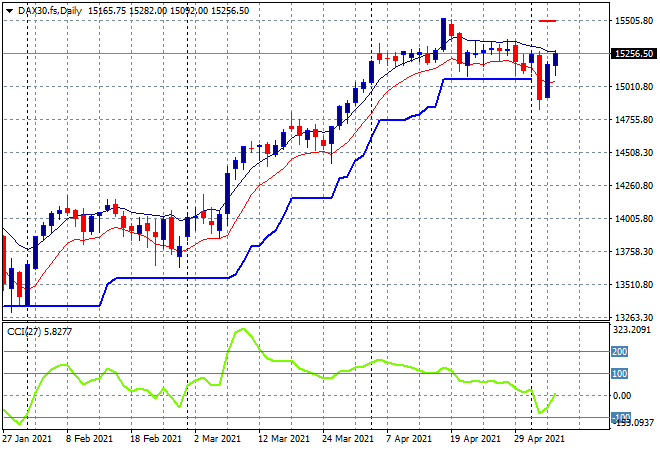Click the 15010.80 price axis label
The height and width of the screenshot is (450, 660).
coord(634,87)
